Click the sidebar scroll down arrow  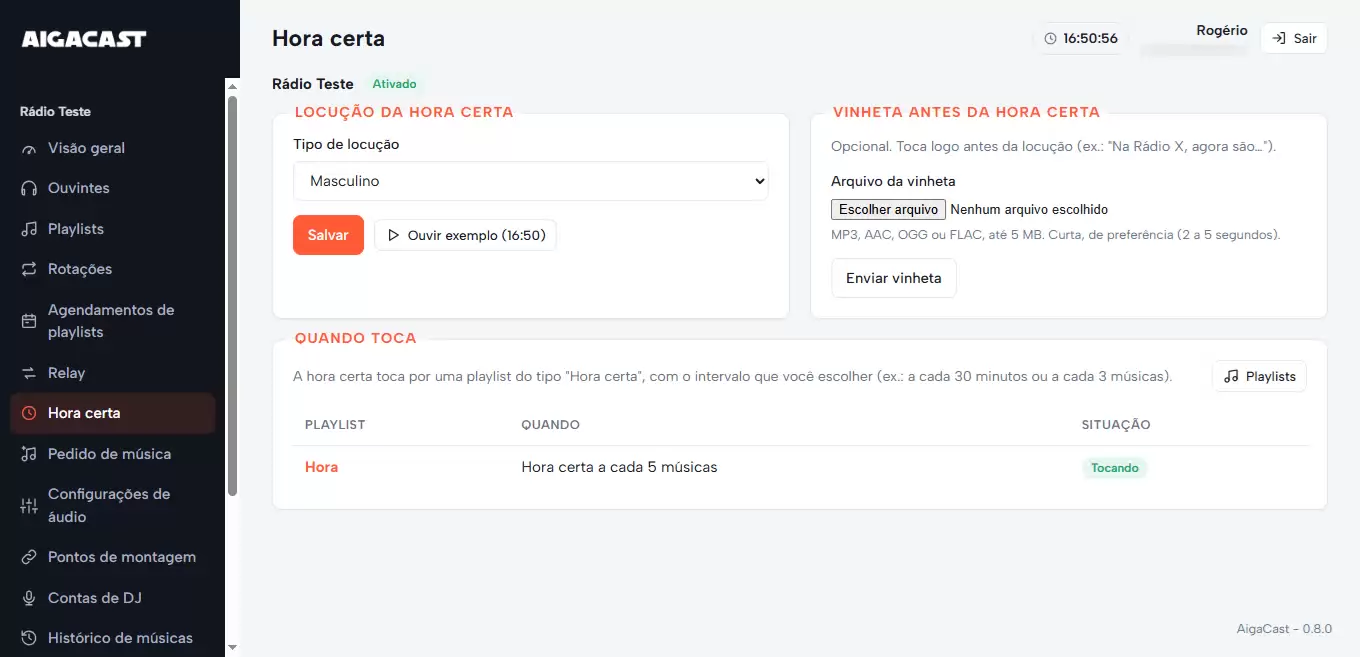233,648
